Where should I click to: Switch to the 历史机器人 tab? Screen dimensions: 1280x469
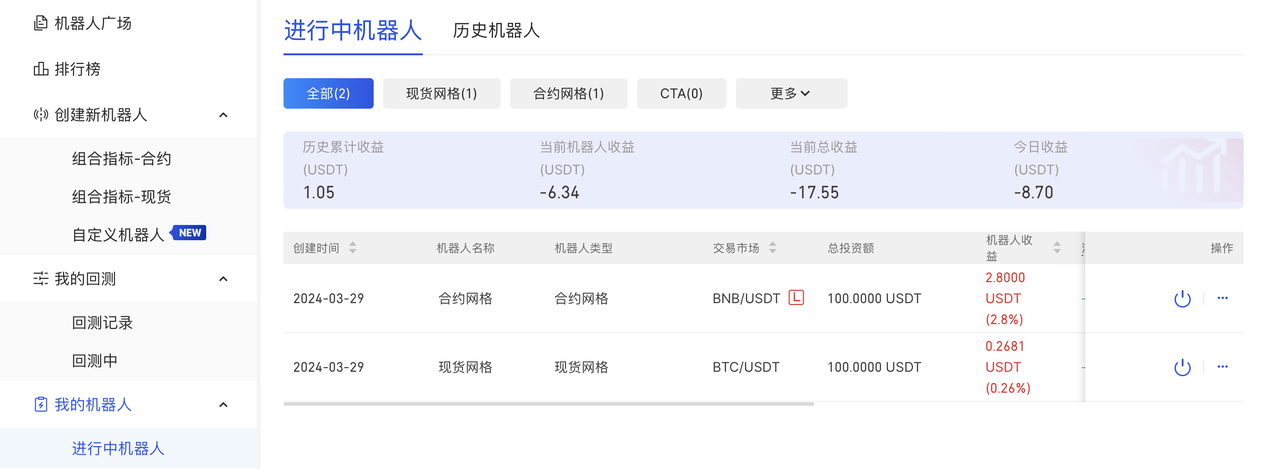pyautogui.click(x=496, y=31)
